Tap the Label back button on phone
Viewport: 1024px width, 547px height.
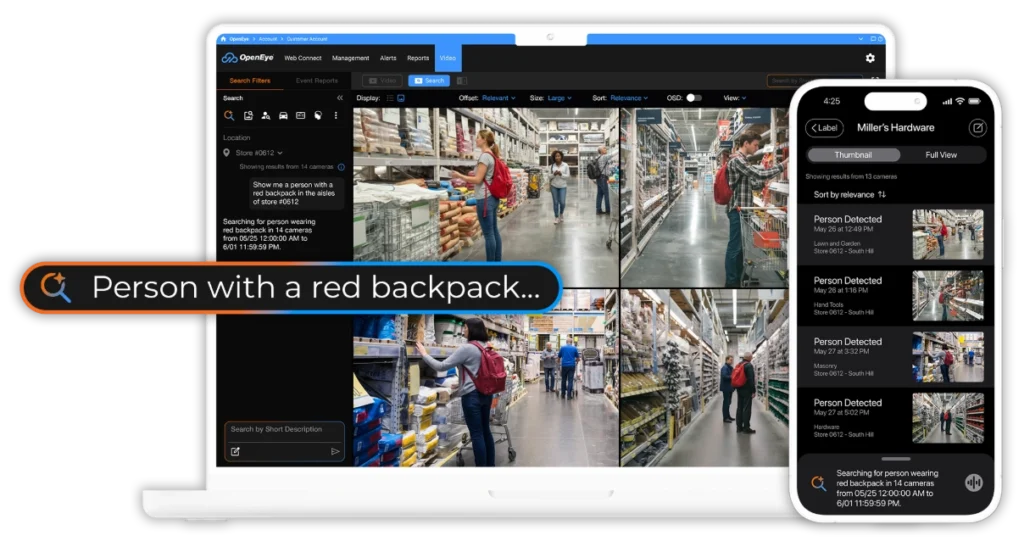(x=824, y=128)
